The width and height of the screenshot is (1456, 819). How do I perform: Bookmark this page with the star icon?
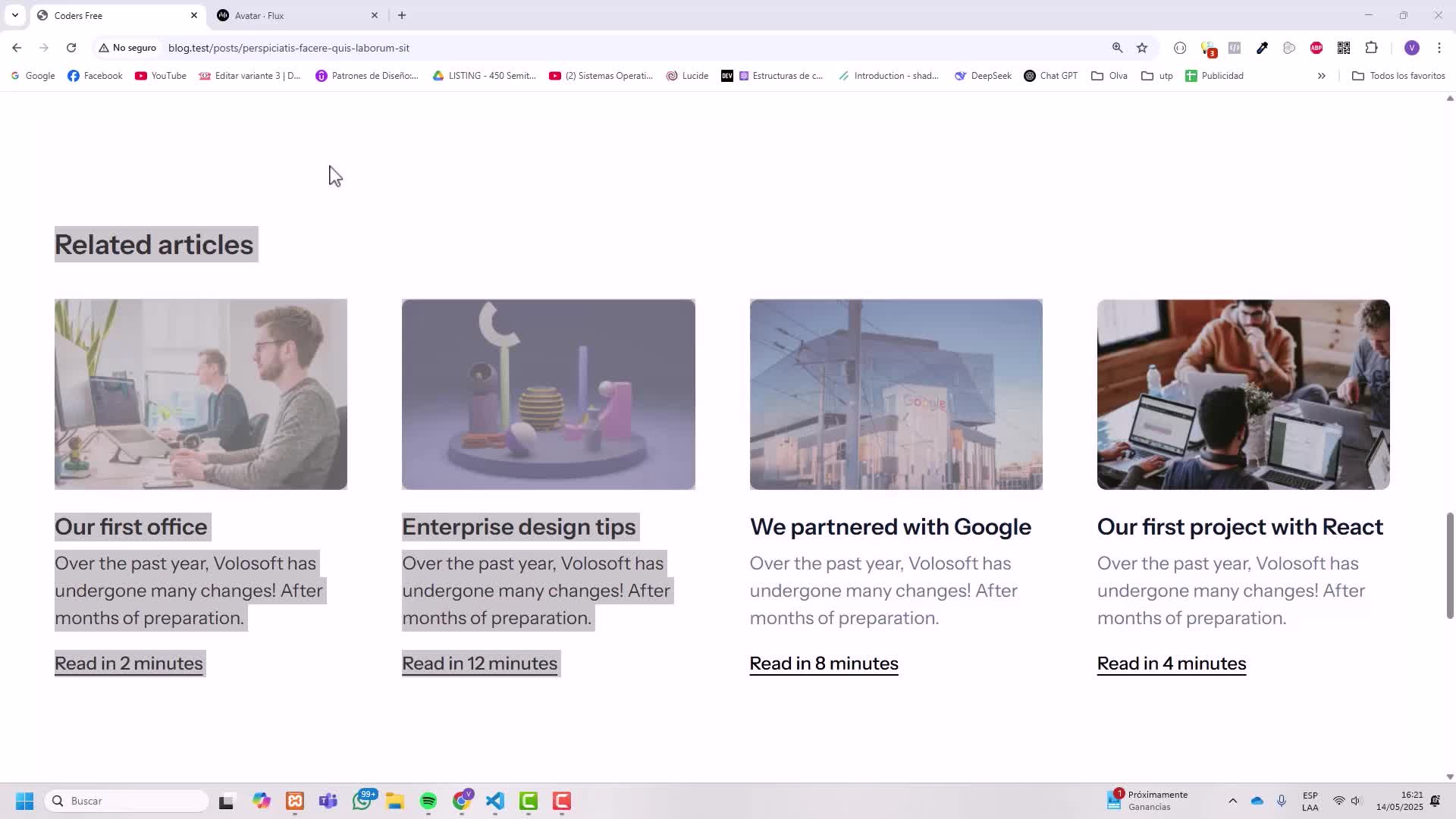click(1142, 48)
